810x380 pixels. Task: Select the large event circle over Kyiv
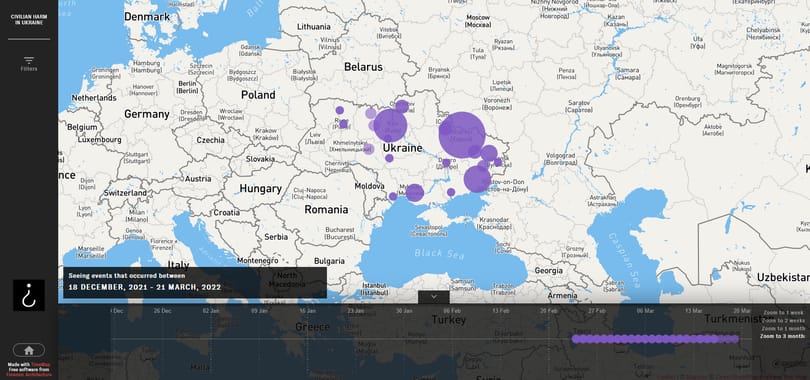391,125
